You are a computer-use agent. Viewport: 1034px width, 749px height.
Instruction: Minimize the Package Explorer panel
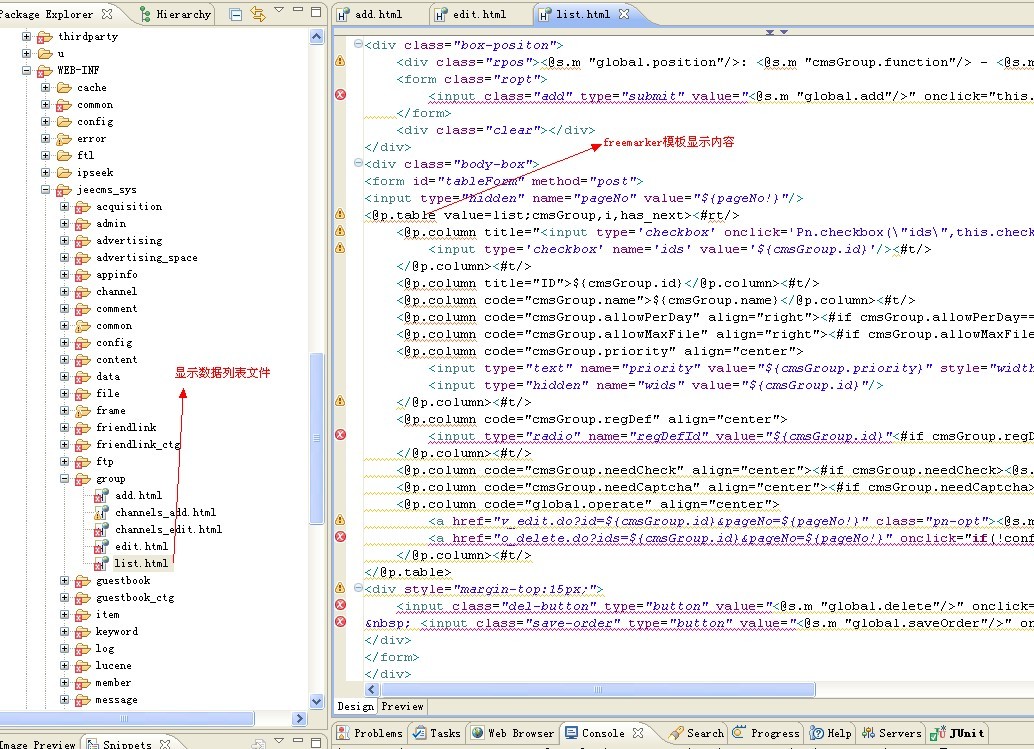tap(298, 10)
